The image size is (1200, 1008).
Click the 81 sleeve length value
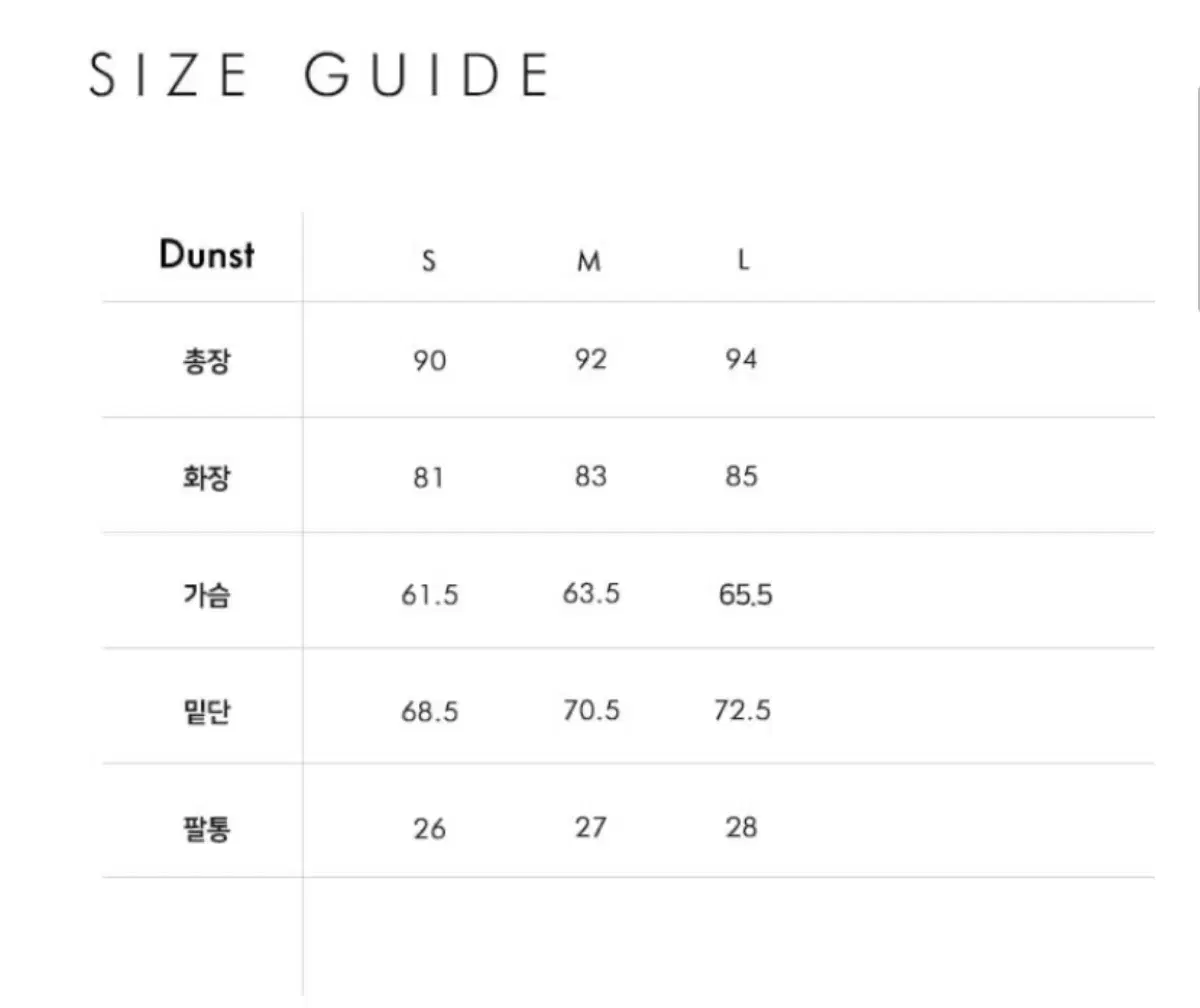tap(428, 478)
